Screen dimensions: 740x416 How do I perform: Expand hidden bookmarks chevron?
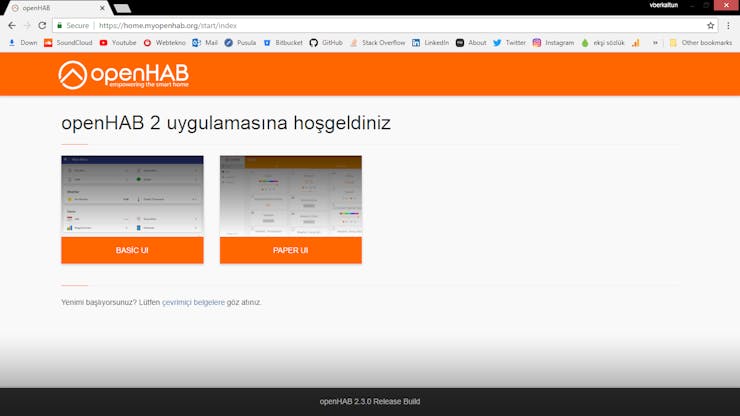655,42
